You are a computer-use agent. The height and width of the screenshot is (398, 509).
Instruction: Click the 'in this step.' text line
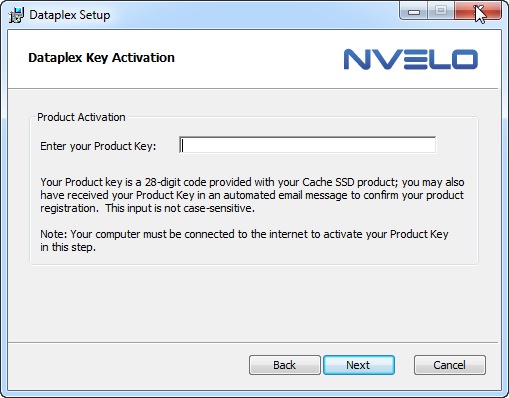point(68,247)
